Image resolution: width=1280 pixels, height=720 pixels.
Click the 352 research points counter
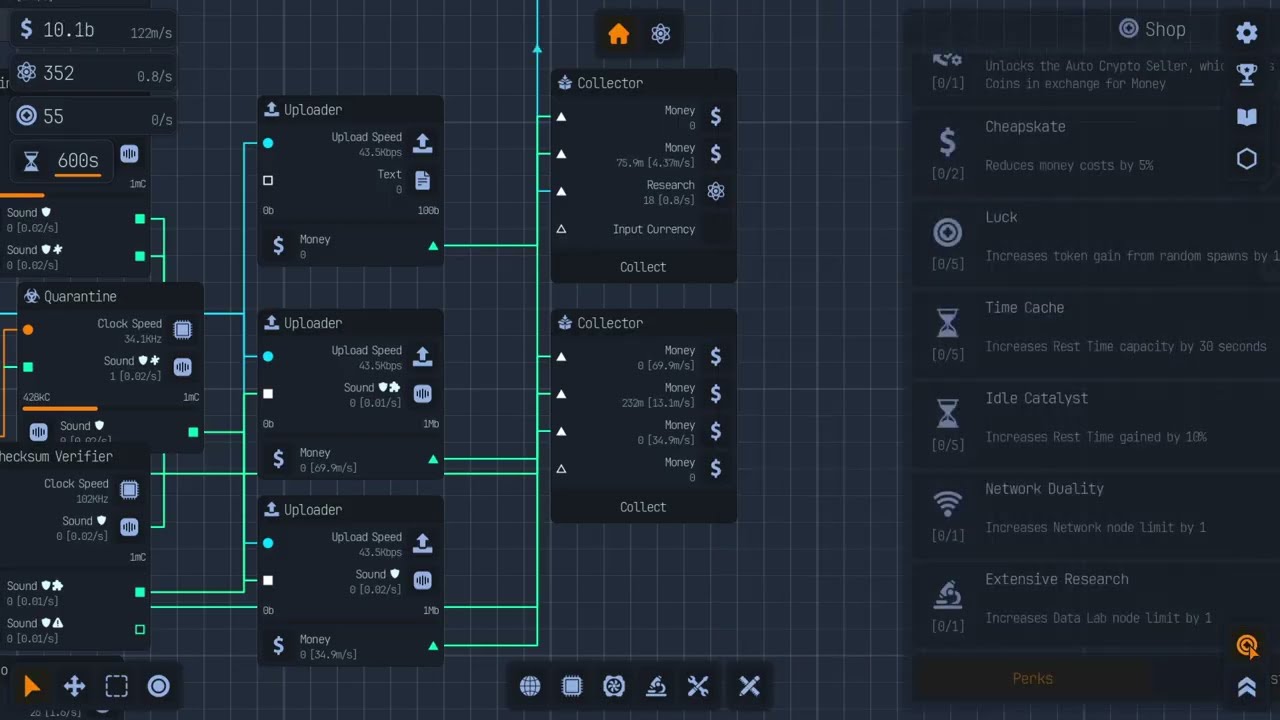(93, 73)
